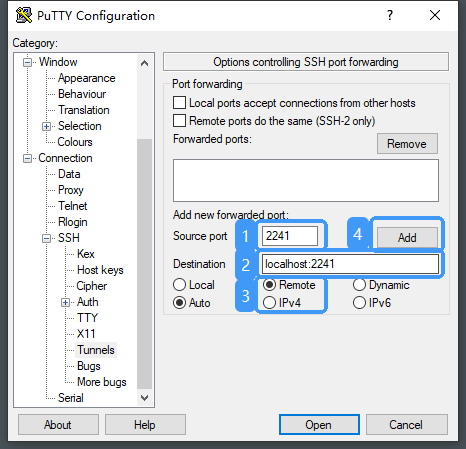466x449 pixels.
Task: Collapse the SSH tree node
Action: pyautogui.click(x=47, y=238)
